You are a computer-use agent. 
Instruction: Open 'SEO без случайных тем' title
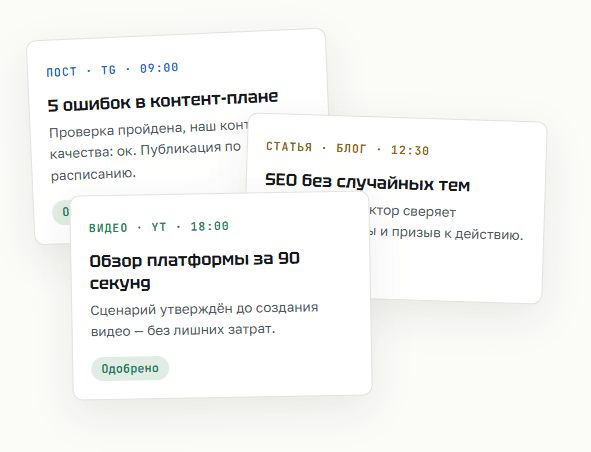click(367, 182)
